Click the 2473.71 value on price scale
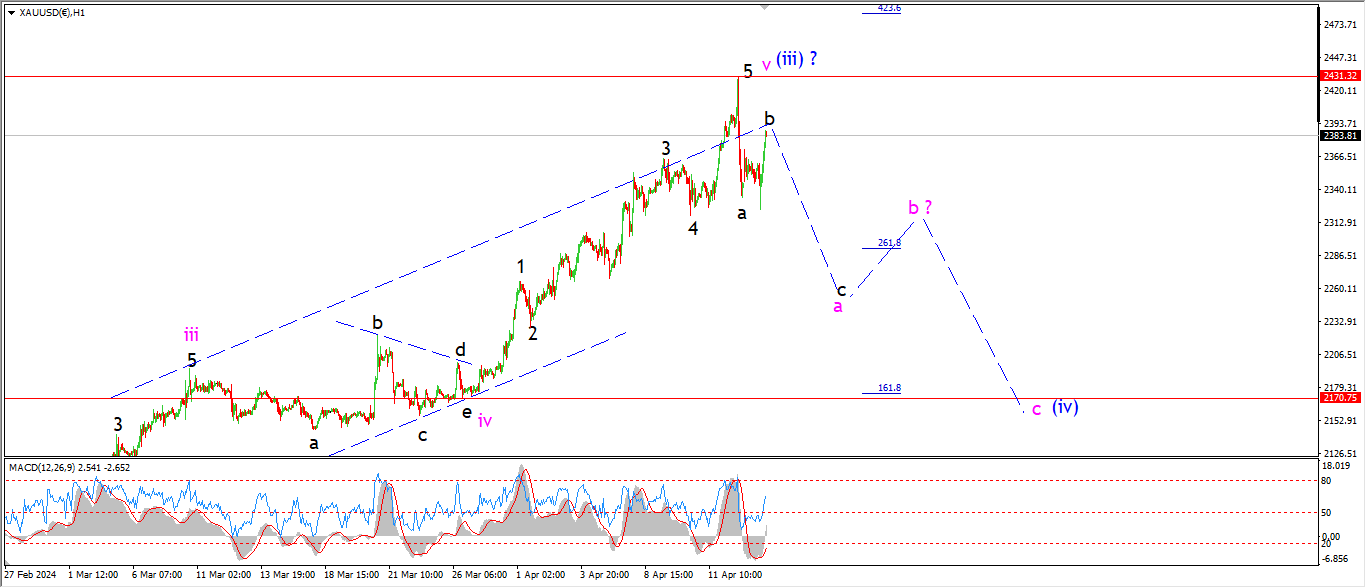This screenshot has height=588, width=1366. (x=1339, y=24)
